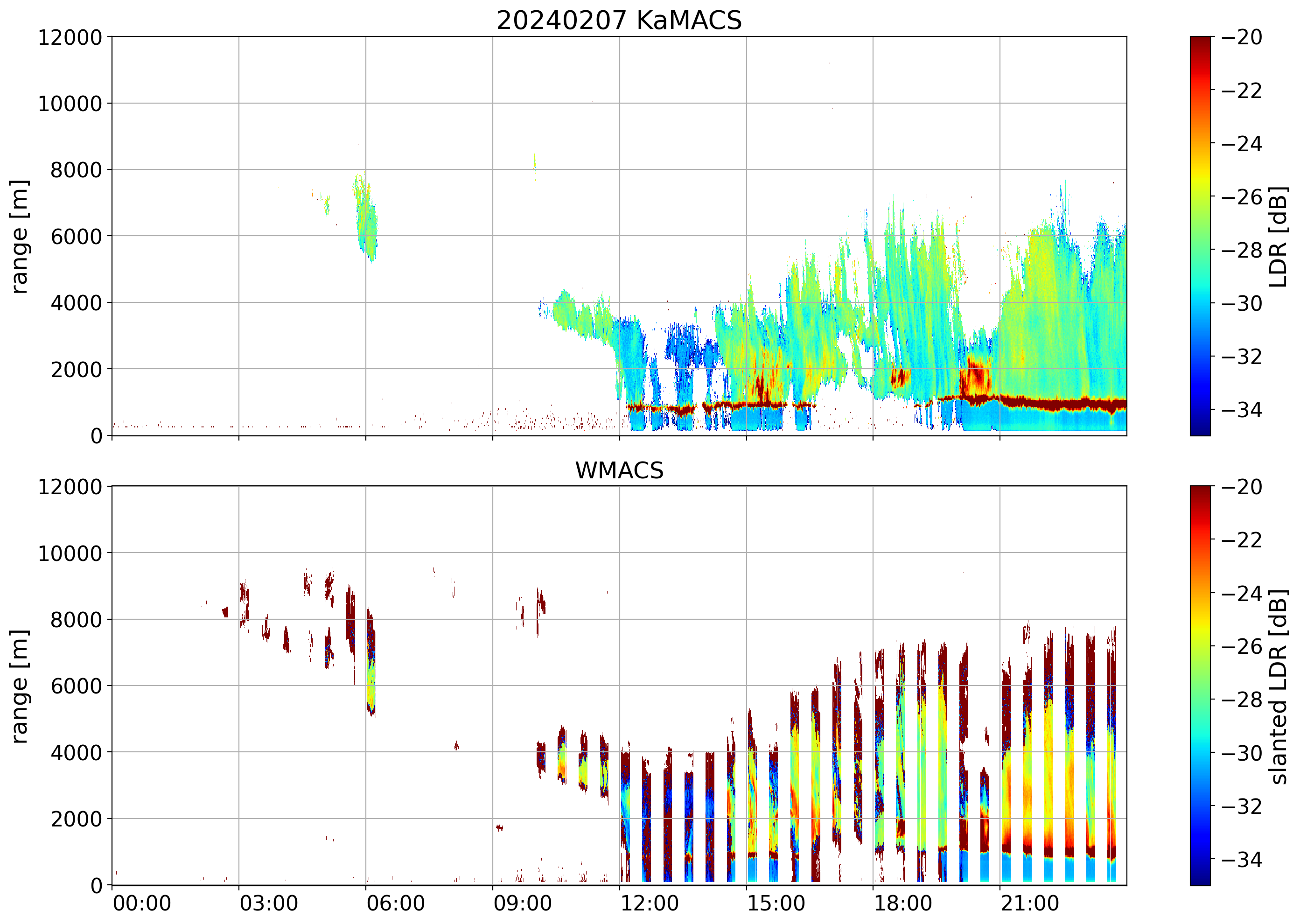The width and height of the screenshot is (1300, 924).
Task: Click the bottom slanted LDR colorbar
Action: coord(1200,686)
